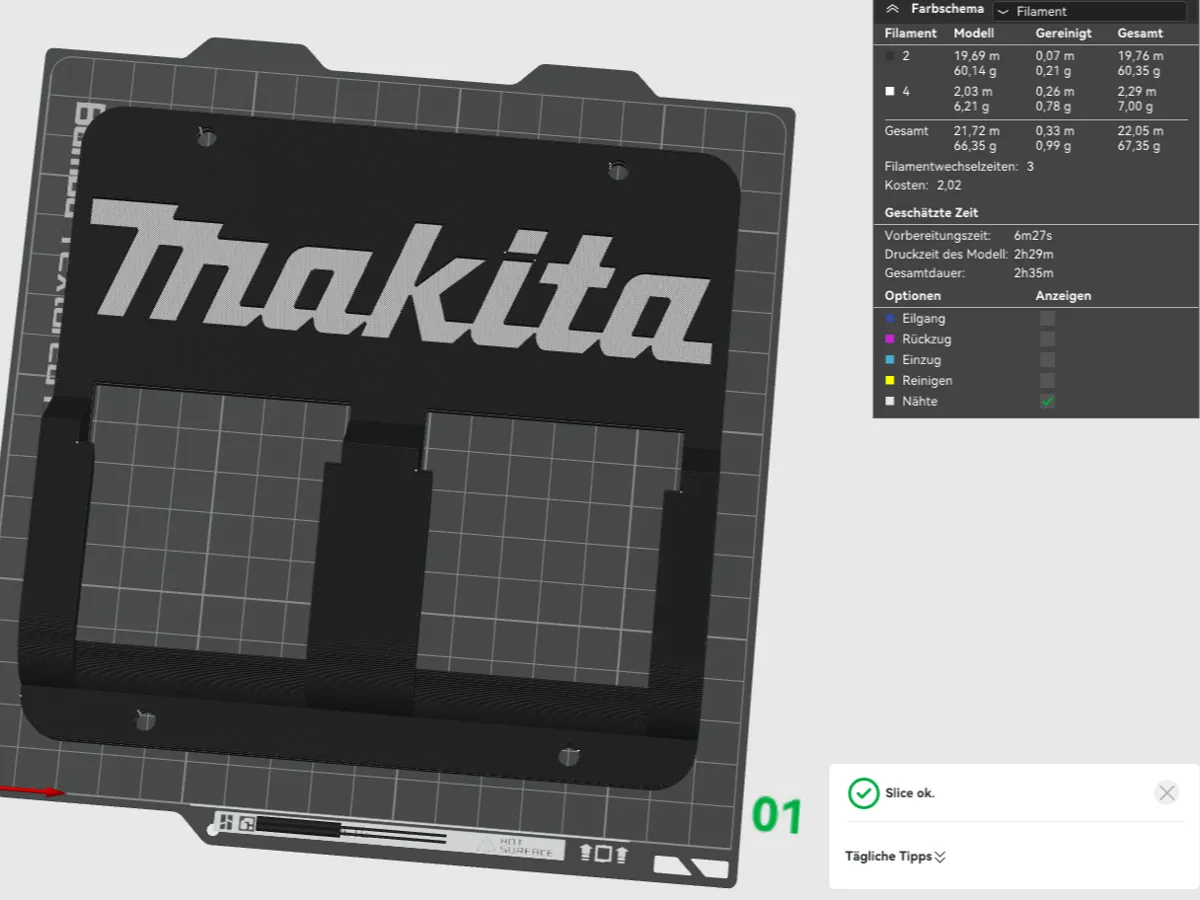Enable the Rückzug display checkbox
This screenshot has height=900, width=1200.
[1047, 339]
